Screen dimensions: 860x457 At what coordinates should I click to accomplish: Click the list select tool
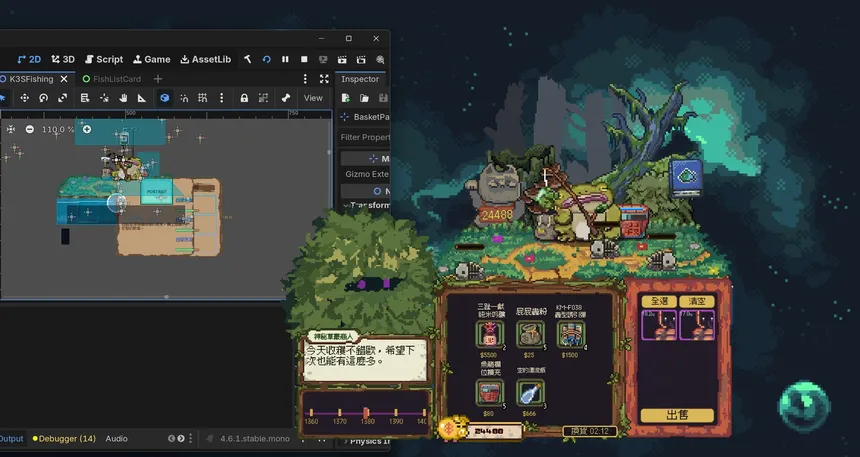pyautogui.click(x=85, y=98)
